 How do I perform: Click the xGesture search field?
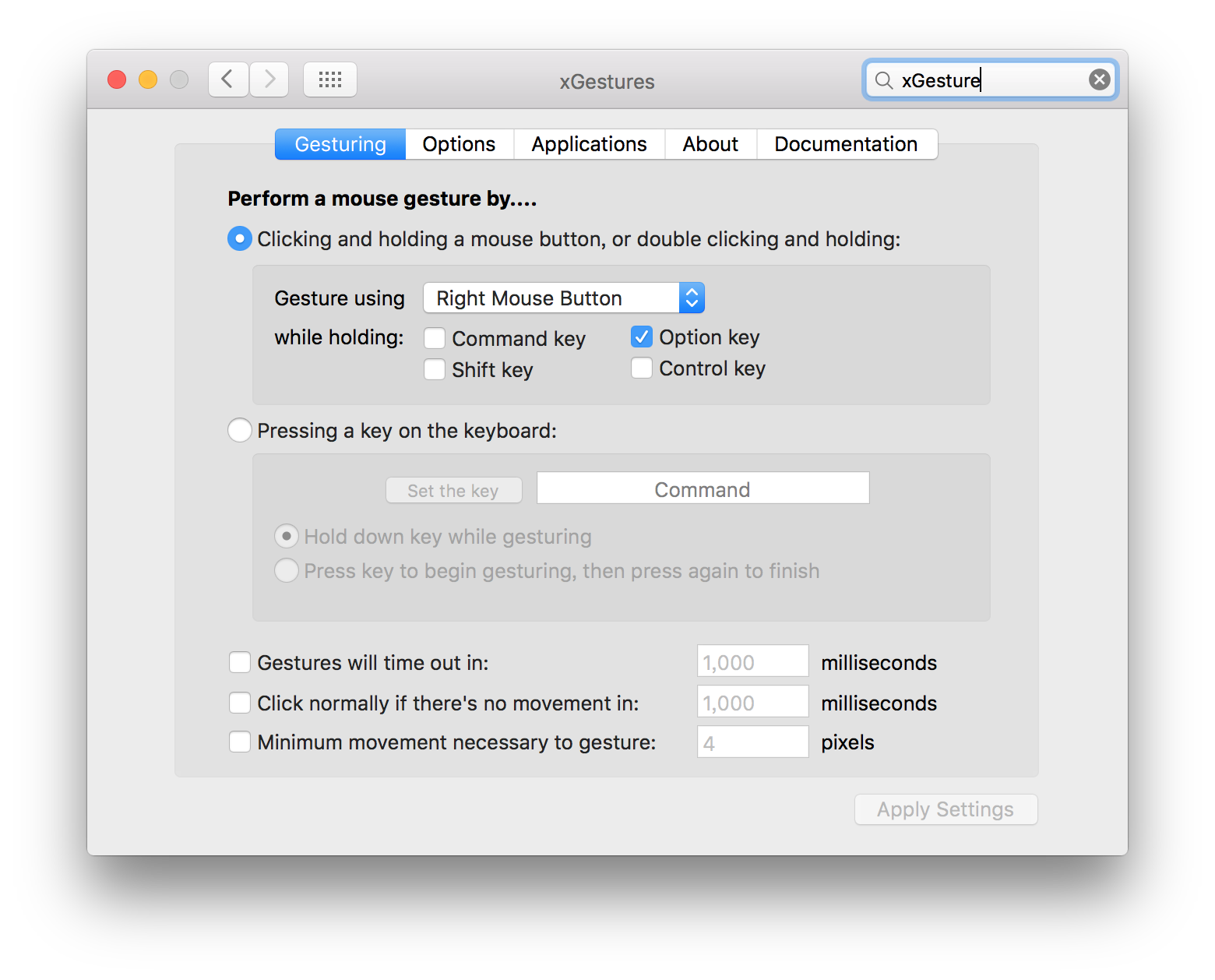(x=991, y=79)
